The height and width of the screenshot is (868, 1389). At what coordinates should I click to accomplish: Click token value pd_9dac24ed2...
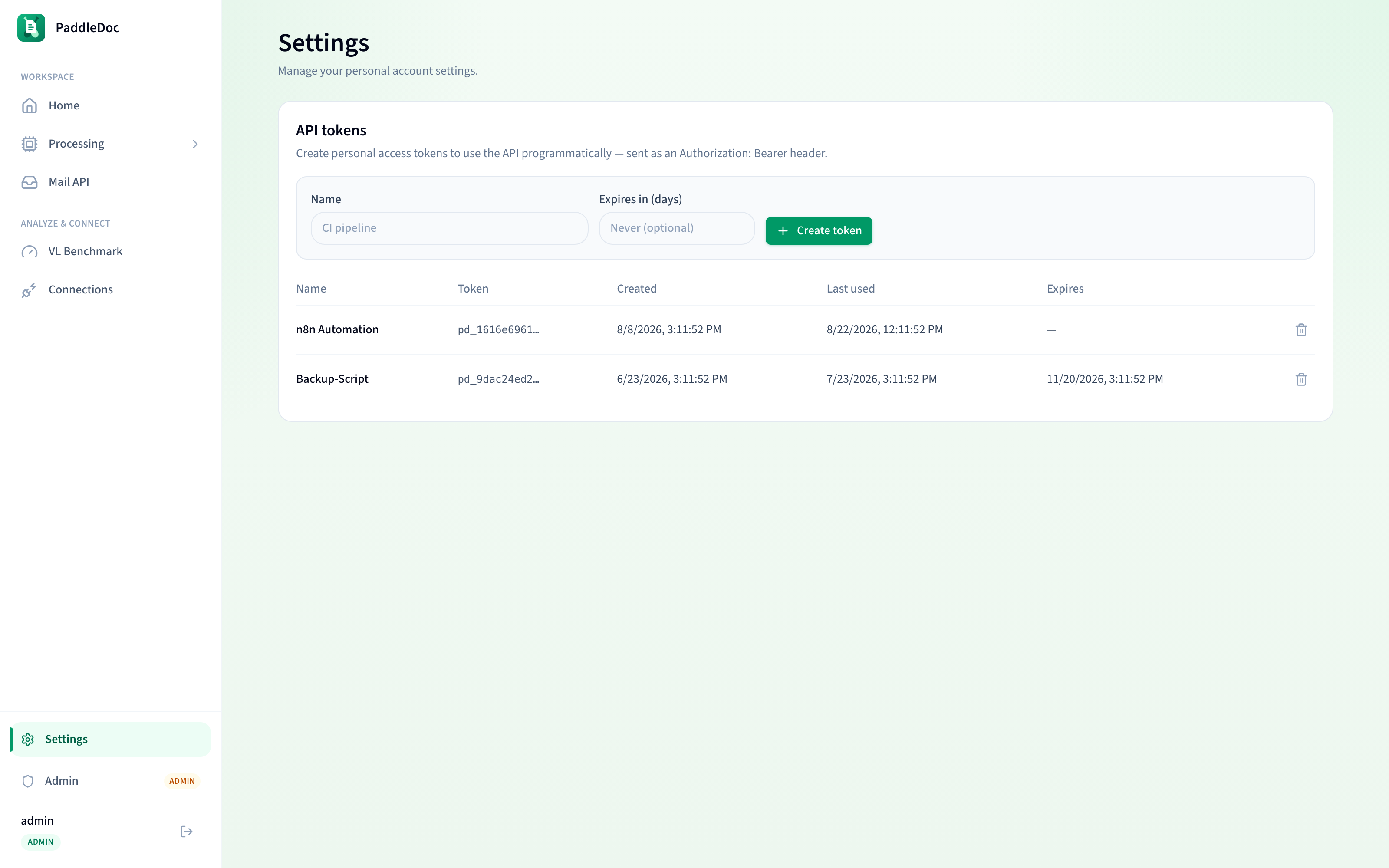pos(498,379)
